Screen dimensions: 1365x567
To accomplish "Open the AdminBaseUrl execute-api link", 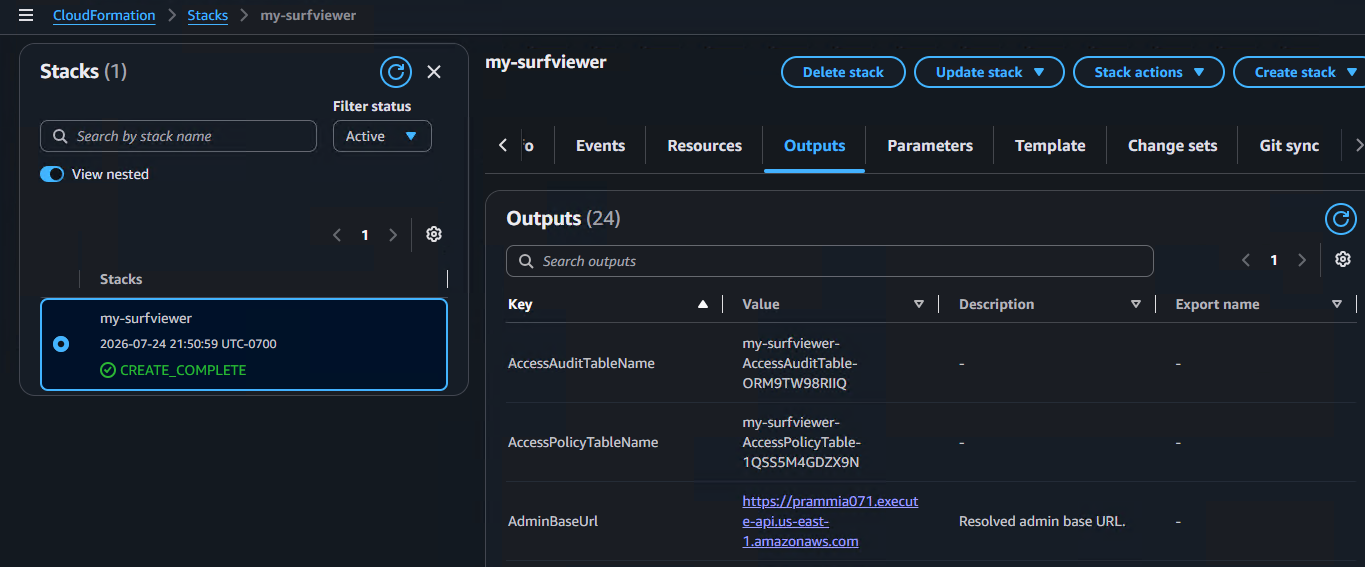I will (x=830, y=521).
